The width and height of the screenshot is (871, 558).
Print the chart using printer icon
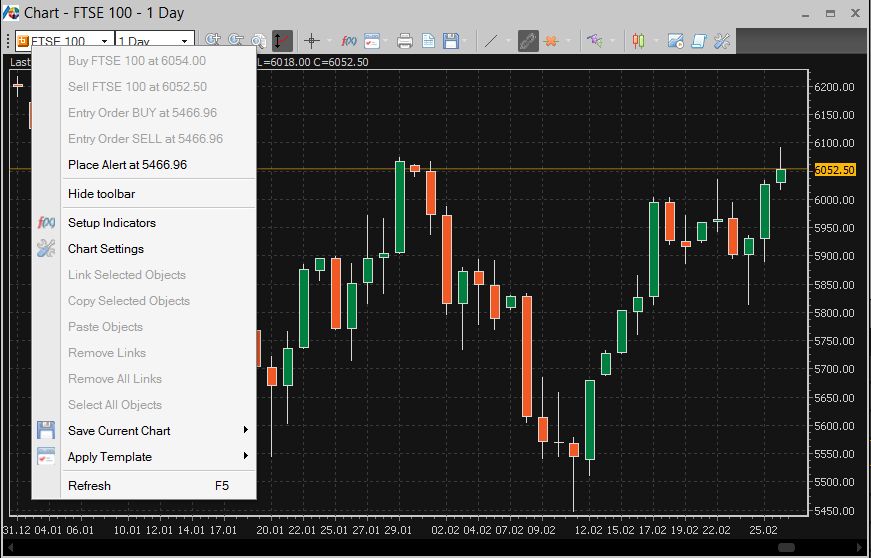pyautogui.click(x=405, y=41)
